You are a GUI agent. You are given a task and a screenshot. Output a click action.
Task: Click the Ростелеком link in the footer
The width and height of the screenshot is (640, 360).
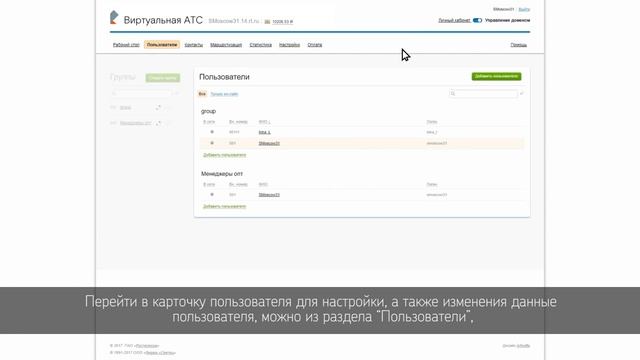(x=147, y=346)
